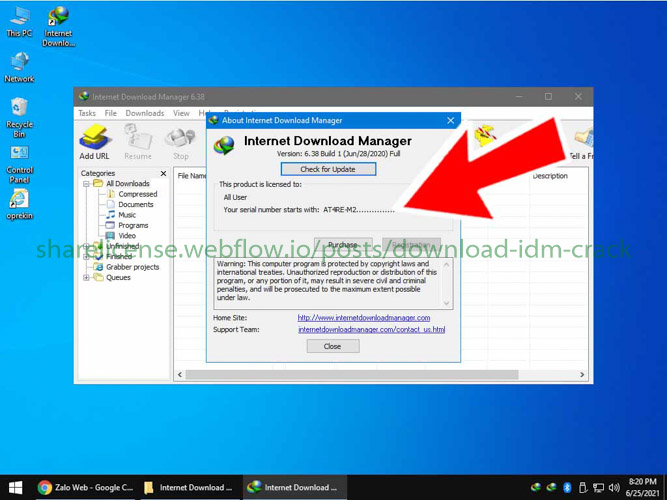Close the Categories panel
This screenshot has width=667, height=500.
pyautogui.click(x=163, y=173)
